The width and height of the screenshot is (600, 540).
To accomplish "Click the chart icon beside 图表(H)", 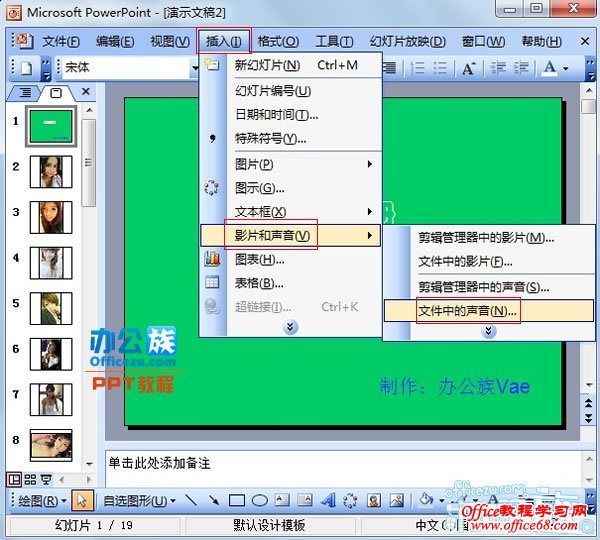I will coord(212,259).
